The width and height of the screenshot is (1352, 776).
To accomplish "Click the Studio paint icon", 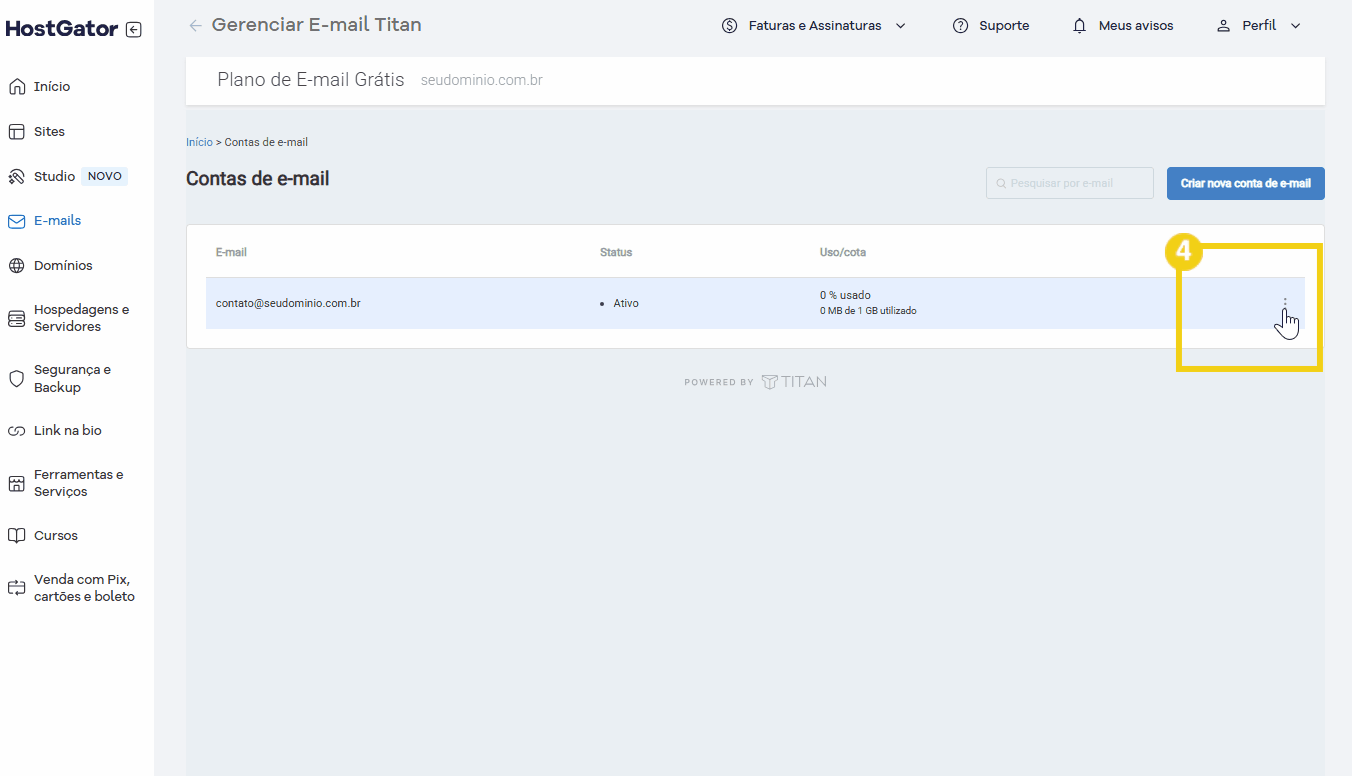I will pos(16,177).
